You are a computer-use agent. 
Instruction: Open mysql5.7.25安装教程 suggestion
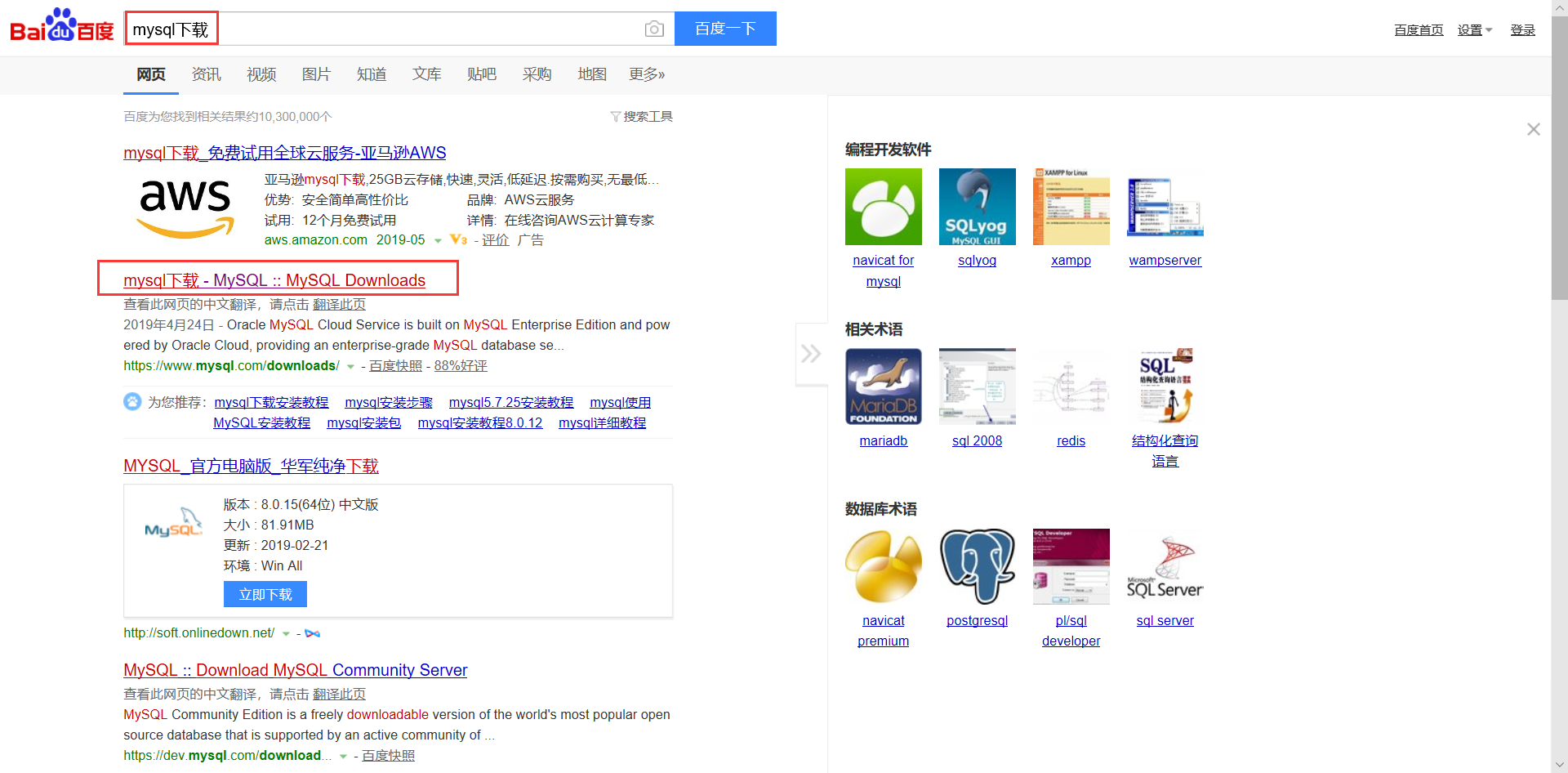pyautogui.click(x=511, y=402)
